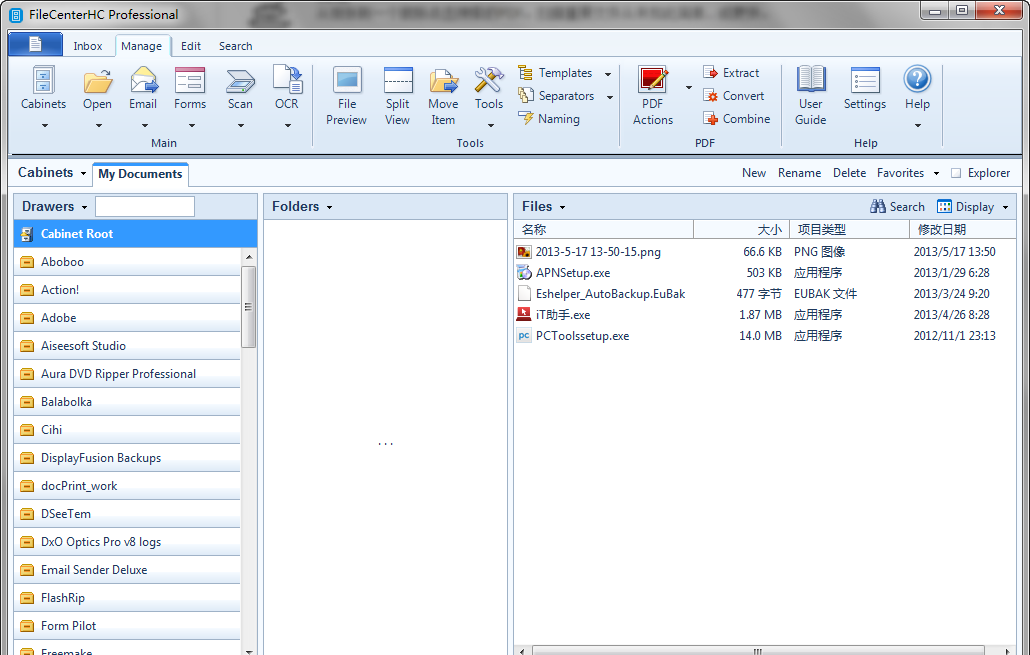The width and height of the screenshot is (1030, 655).
Task: Click the Drawers list scroll-up arrow
Action: (x=249, y=256)
